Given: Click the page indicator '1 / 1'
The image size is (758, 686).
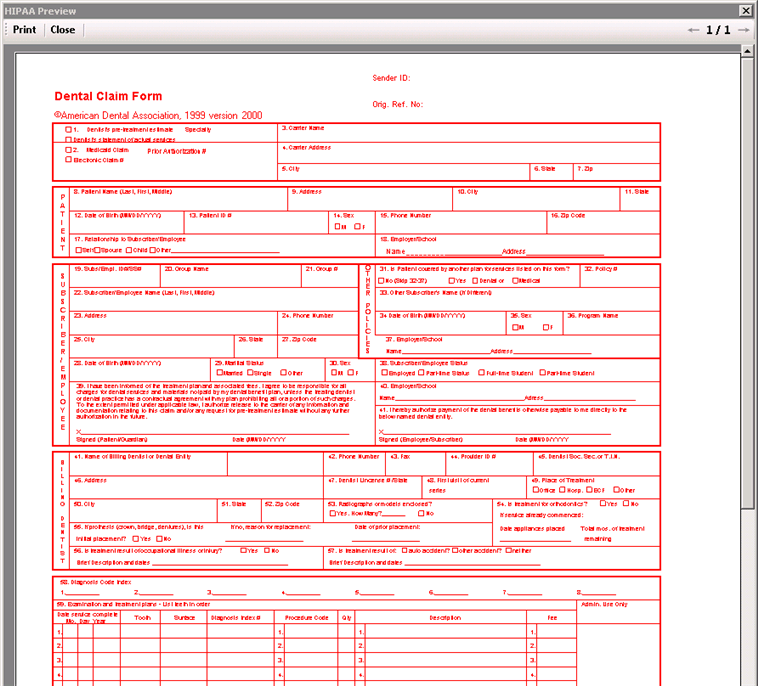Looking at the screenshot, I should tap(718, 30).
